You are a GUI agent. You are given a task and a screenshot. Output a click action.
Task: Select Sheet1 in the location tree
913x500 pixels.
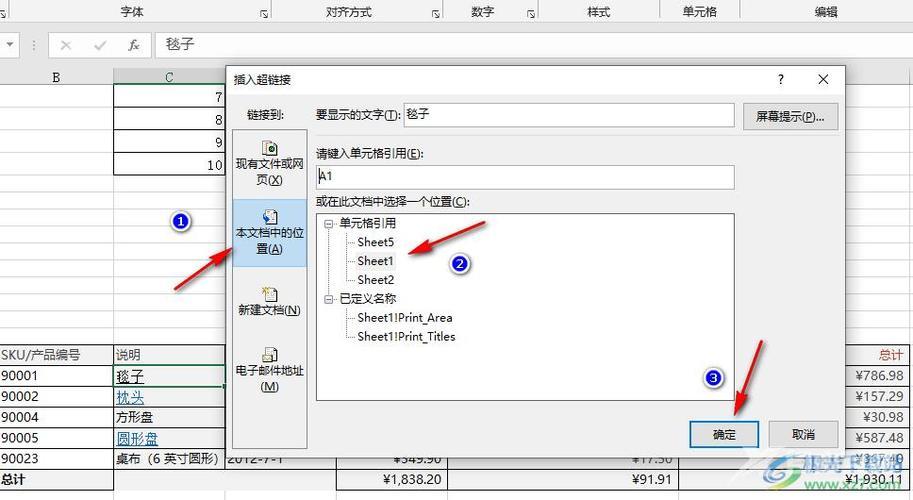(x=375, y=261)
